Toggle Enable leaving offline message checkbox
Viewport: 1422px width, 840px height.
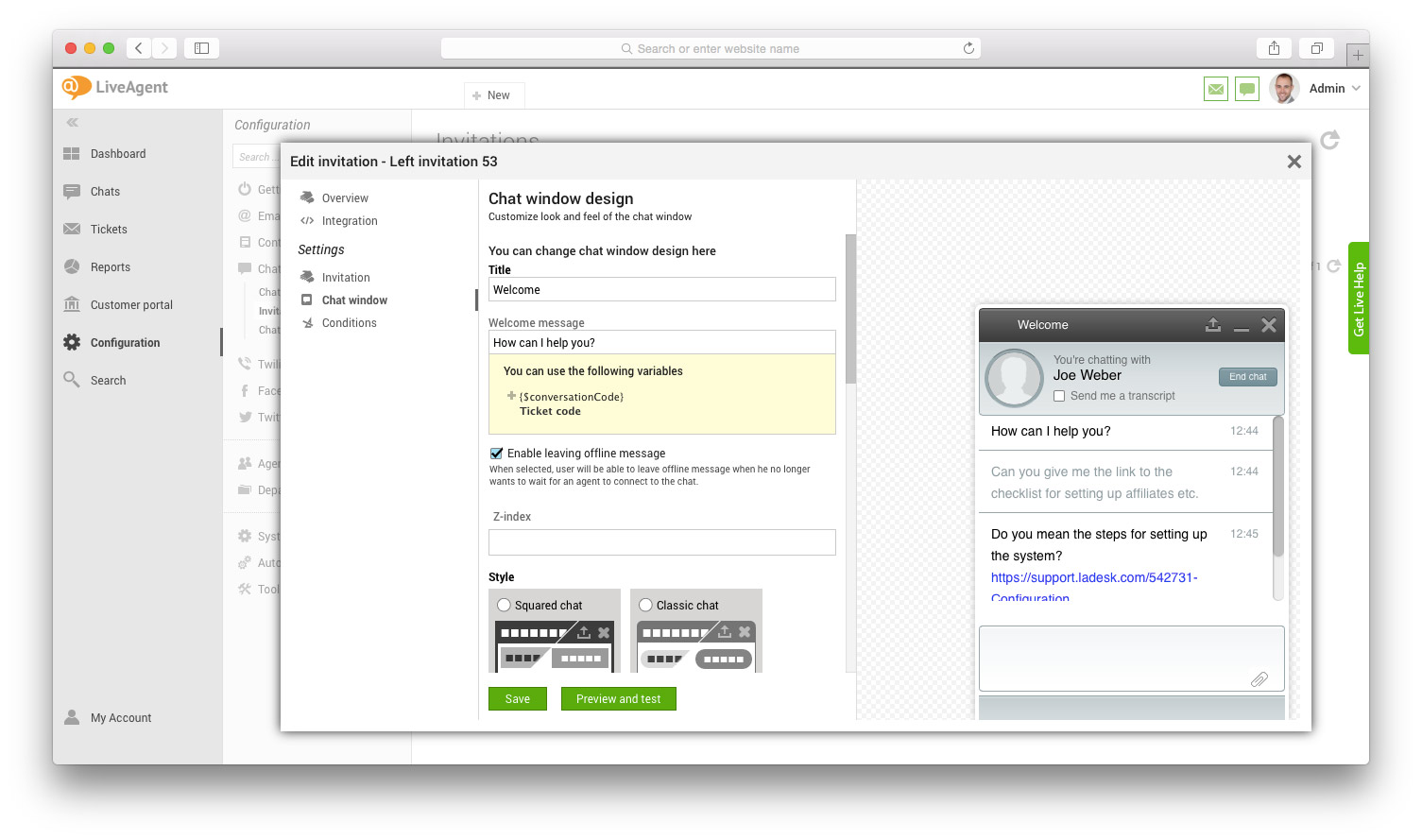tap(496, 454)
